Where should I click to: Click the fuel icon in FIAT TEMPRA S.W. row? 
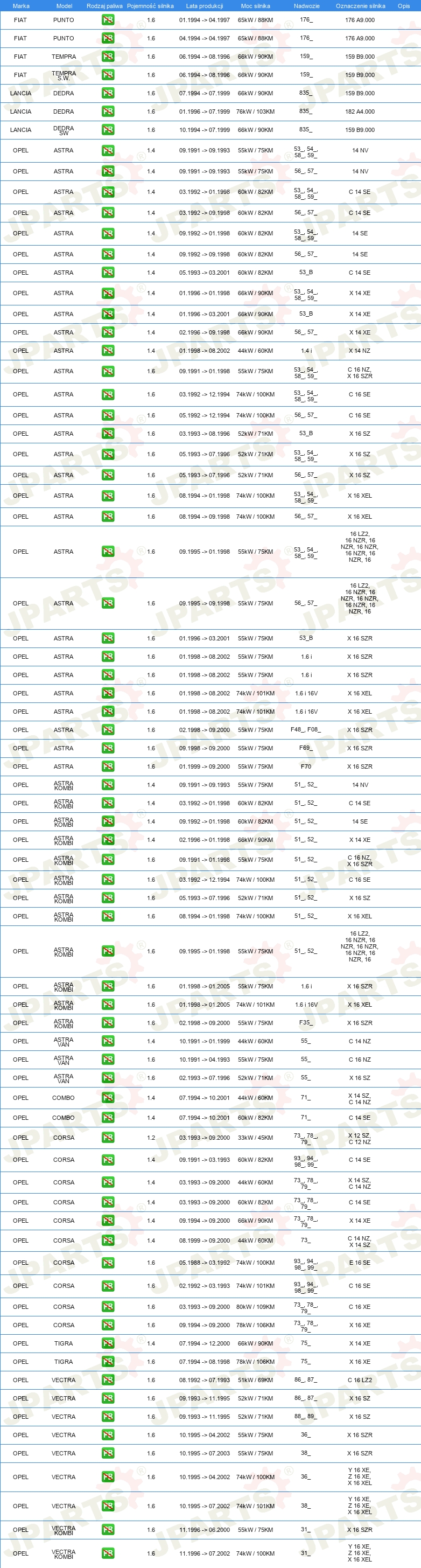pyautogui.click(x=108, y=75)
